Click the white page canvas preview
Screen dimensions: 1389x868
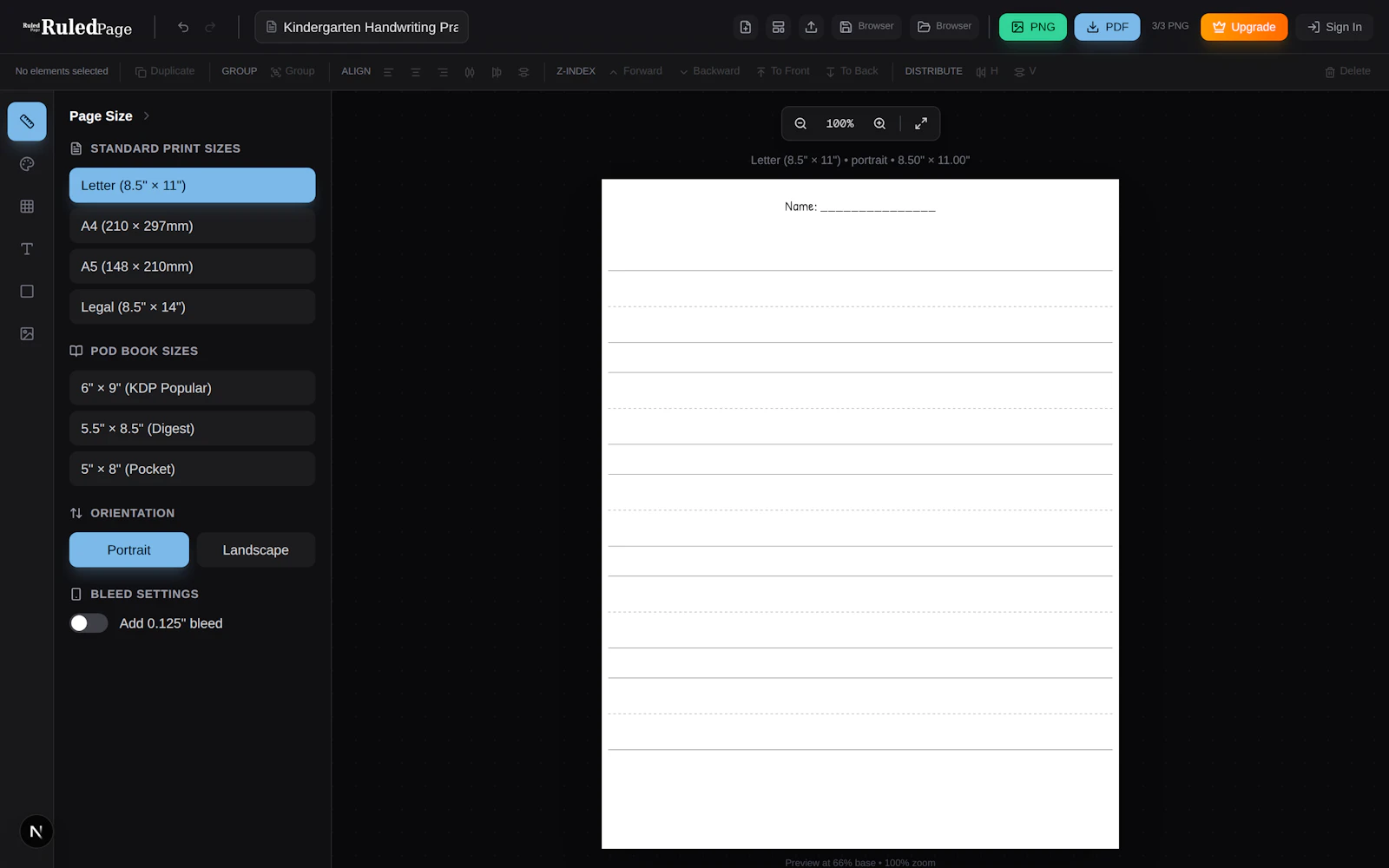pyautogui.click(x=860, y=514)
